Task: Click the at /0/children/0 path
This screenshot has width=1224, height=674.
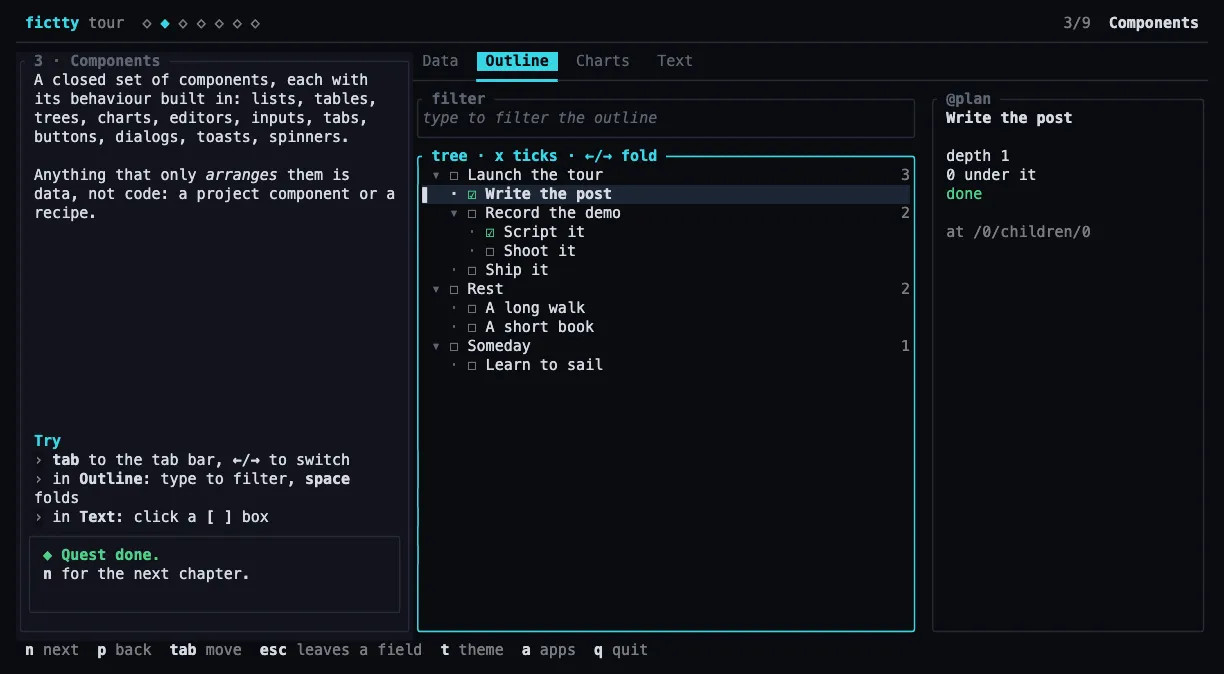Action: 1018,232
